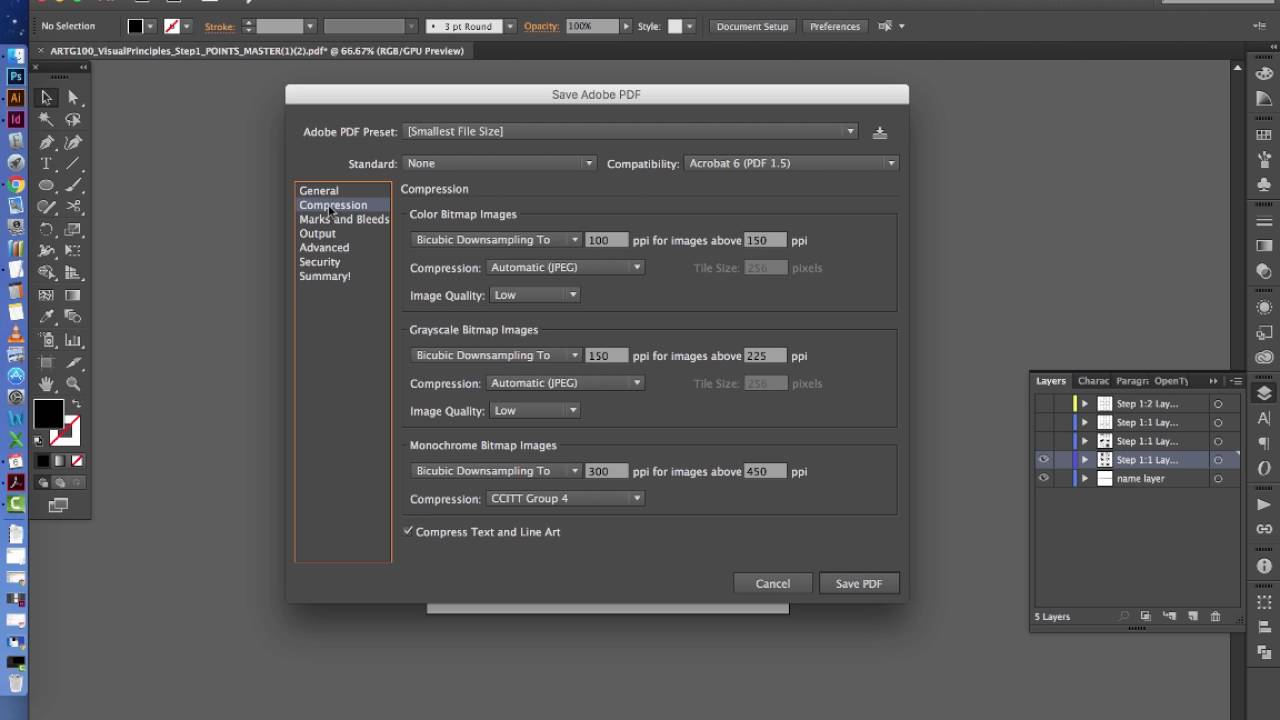The width and height of the screenshot is (1280, 720).
Task: Expand the Step 1:2 layer triangle
Action: tap(1085, 404)
